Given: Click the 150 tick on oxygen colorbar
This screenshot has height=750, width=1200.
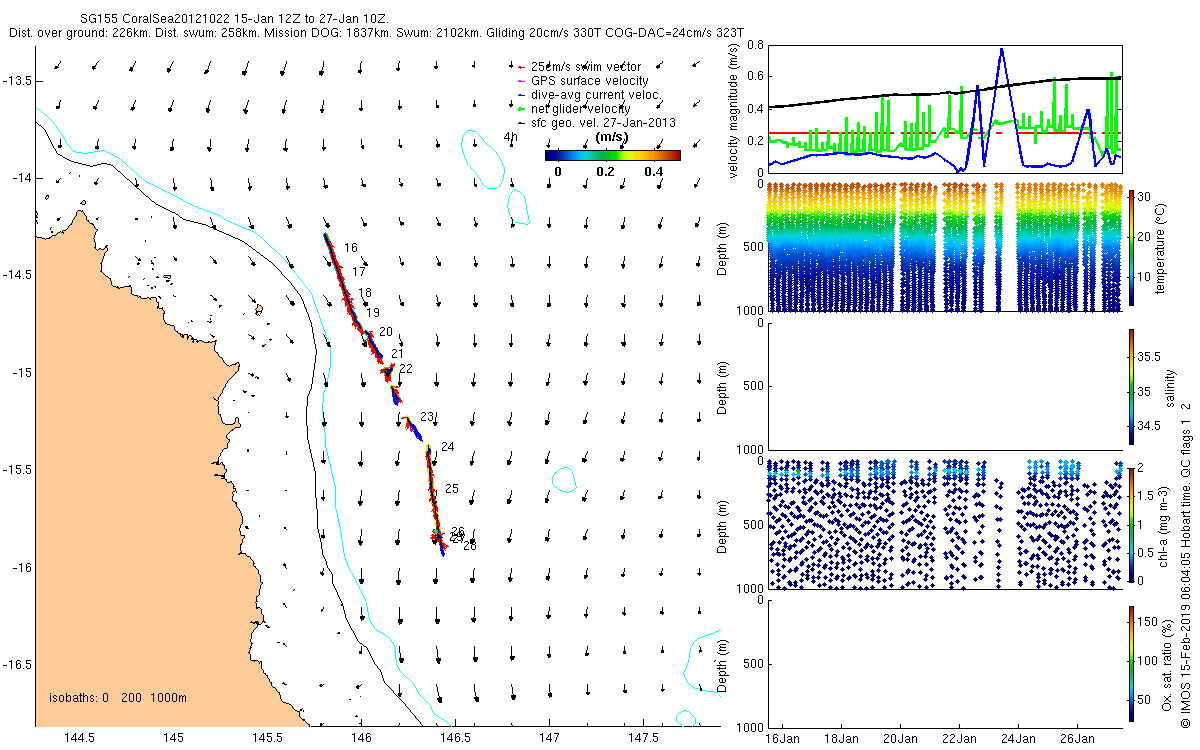Looking at the screenshot, I should (1148, 621).
